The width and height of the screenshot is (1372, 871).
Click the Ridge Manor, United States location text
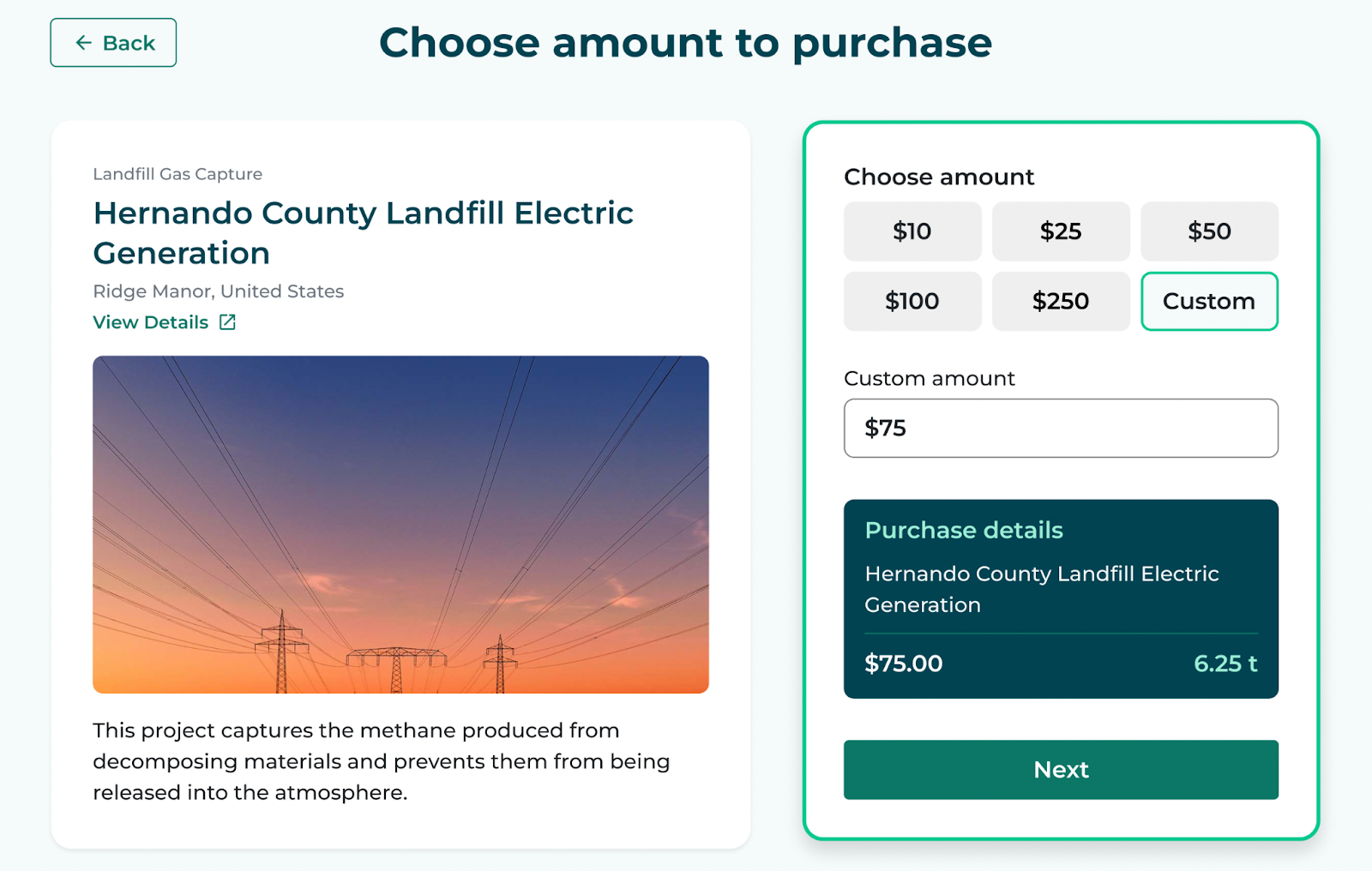coord(219,291)
